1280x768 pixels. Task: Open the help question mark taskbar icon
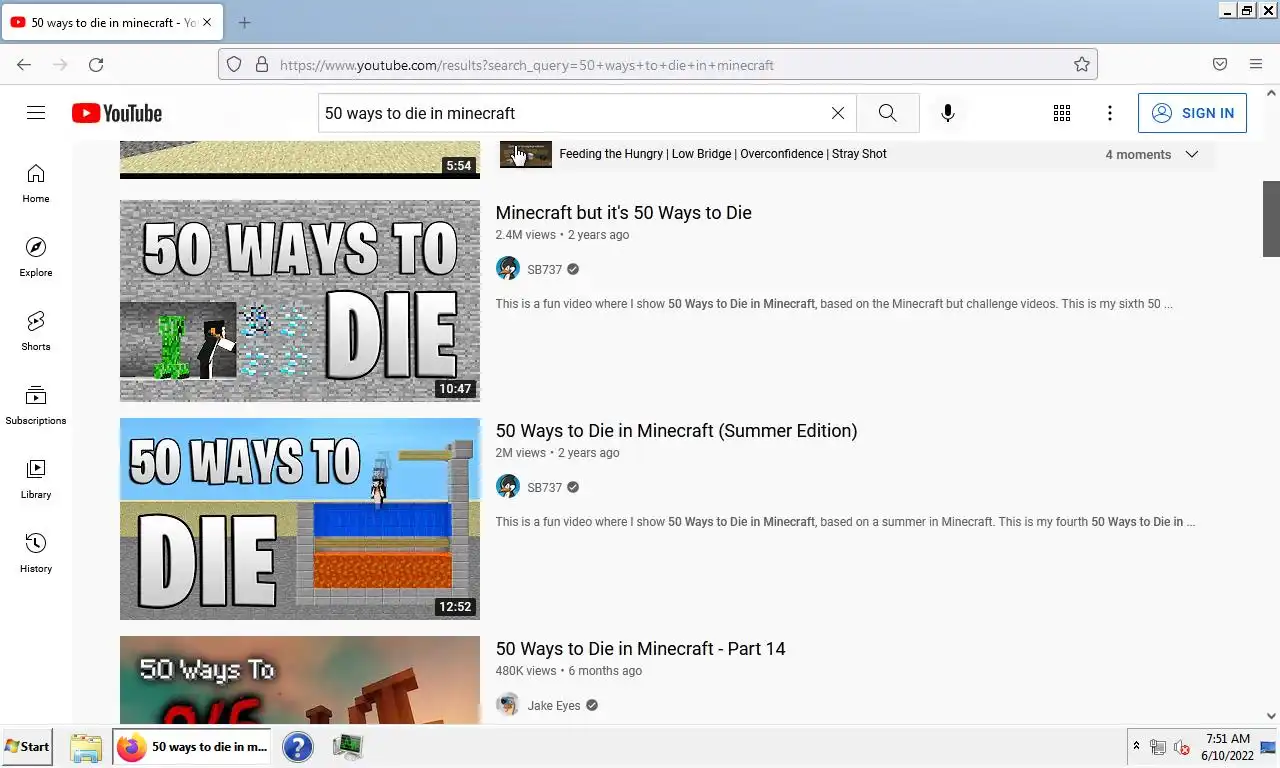click(x=298, y=747)
